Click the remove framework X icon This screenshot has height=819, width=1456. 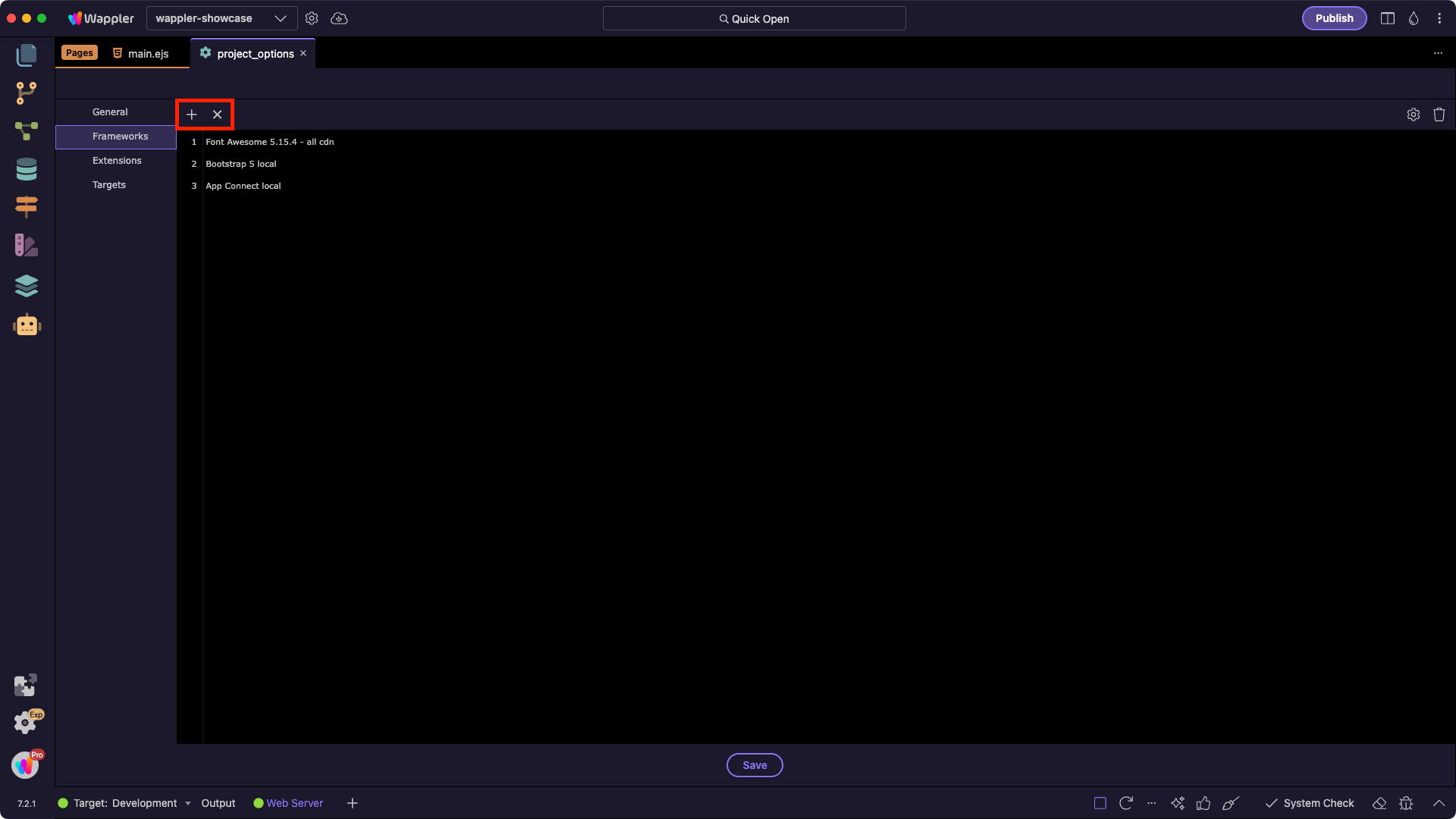pyautogui.click(x=218, y=115)
